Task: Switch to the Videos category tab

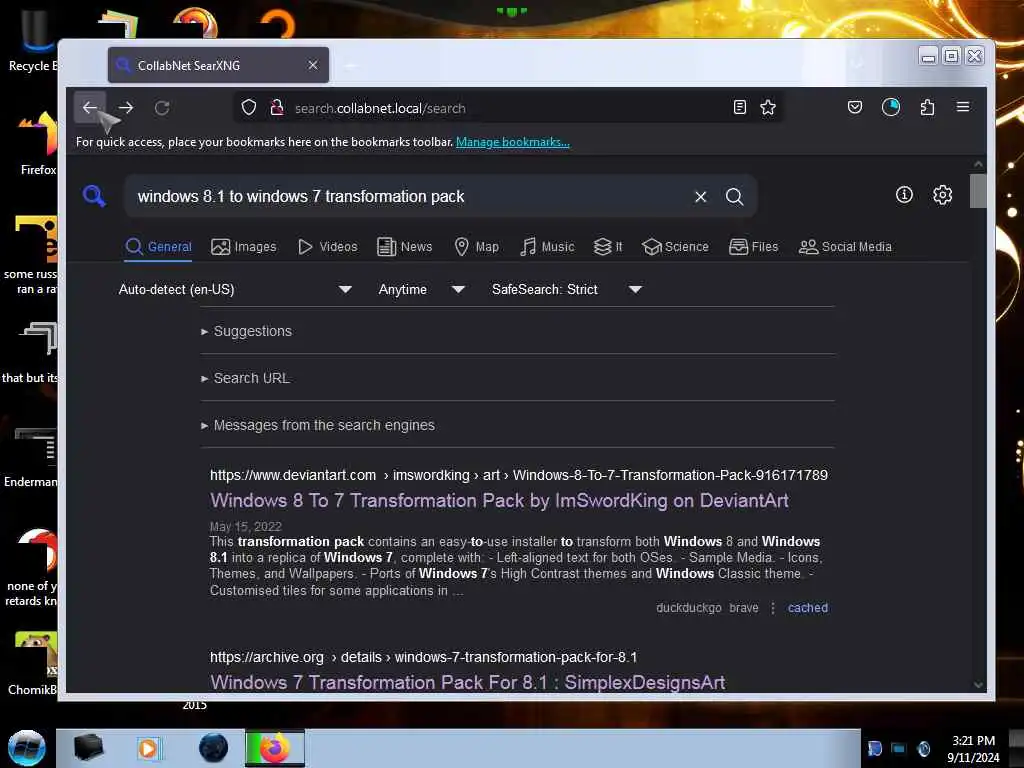Action: [x=328, y=247]
